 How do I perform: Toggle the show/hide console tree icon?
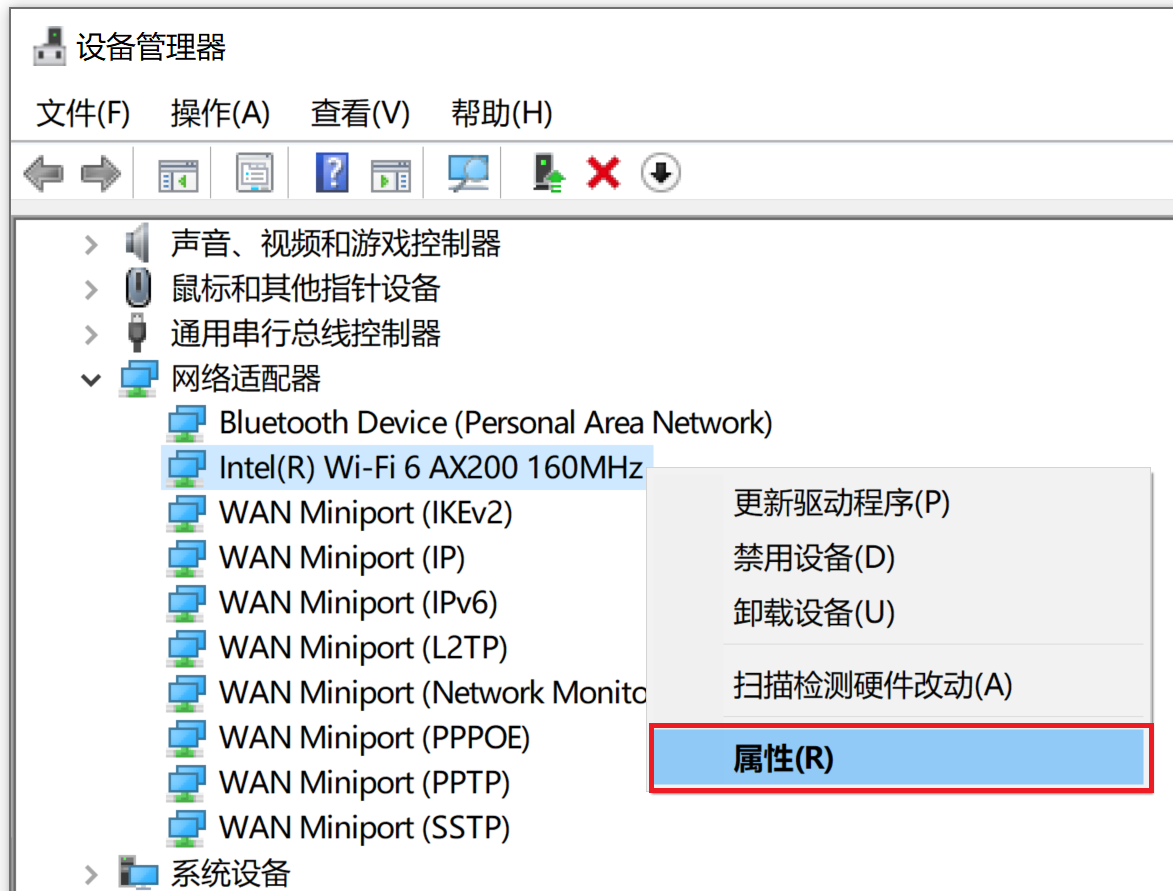point(179,174)
